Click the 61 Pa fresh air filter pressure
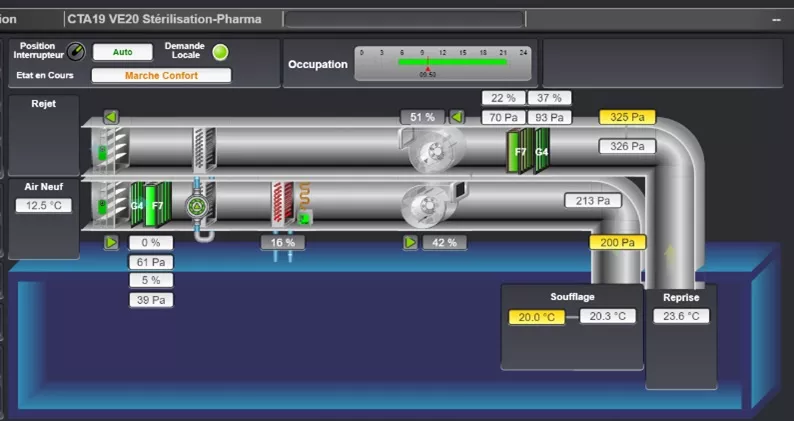Screen dimensions: 794x421 (151, 262)
